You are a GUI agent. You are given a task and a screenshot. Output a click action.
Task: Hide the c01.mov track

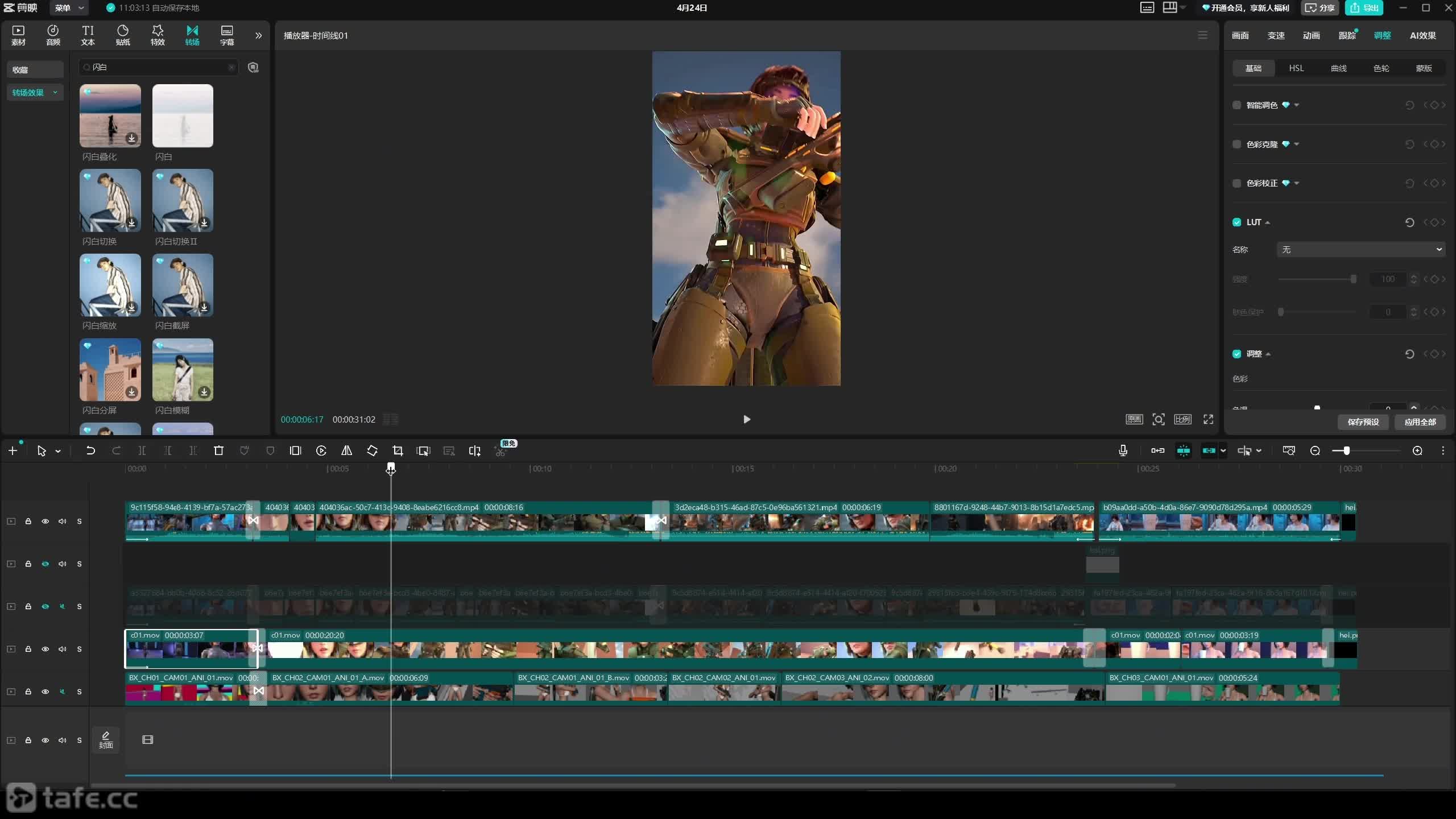(x=45, y=649)
